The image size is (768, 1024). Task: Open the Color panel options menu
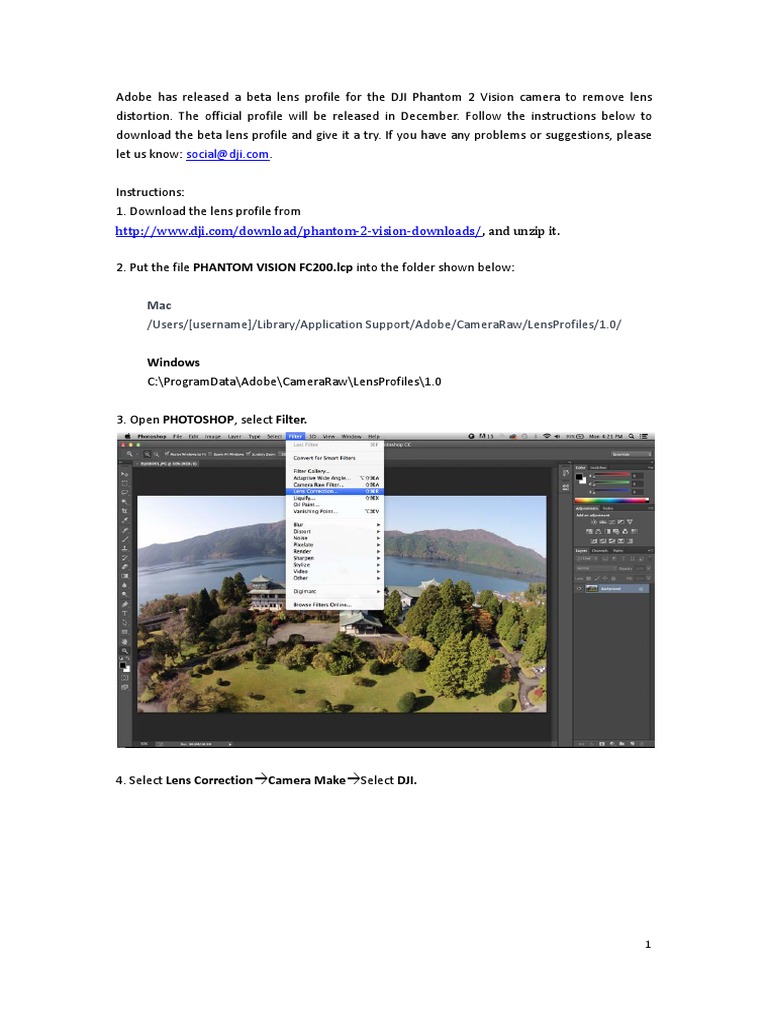coord(650,468)
